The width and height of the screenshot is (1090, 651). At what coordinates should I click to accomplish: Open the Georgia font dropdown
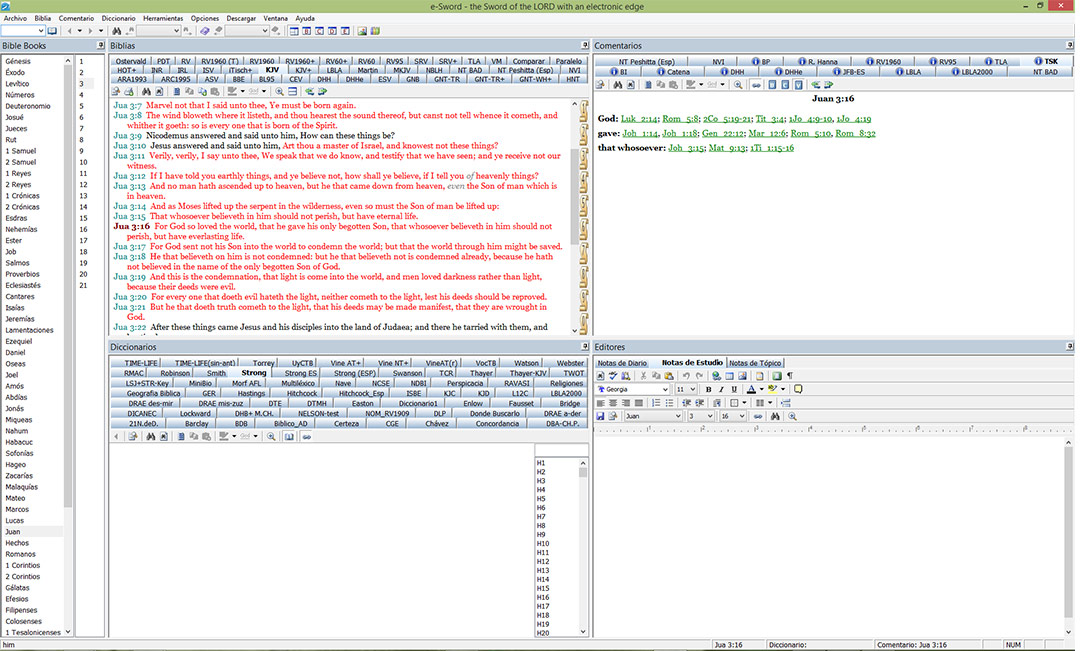665,389
